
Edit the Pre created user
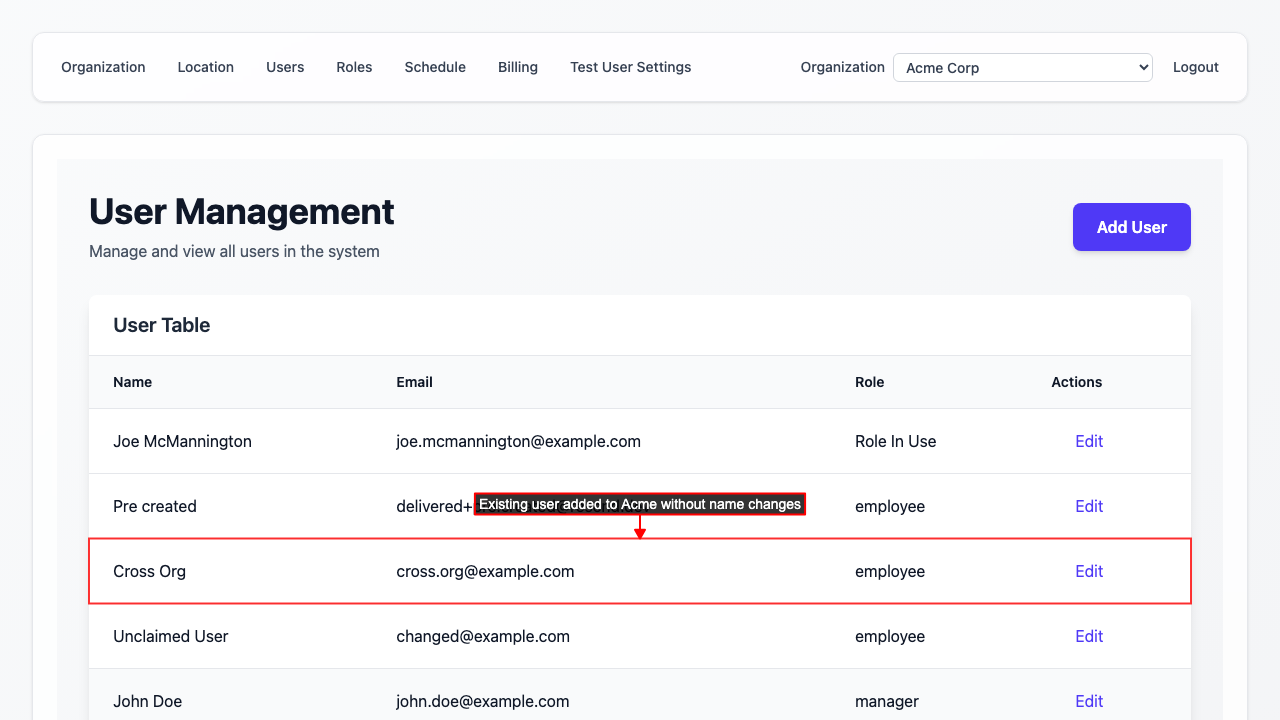pyautogui.click(x=1088, y=506)
